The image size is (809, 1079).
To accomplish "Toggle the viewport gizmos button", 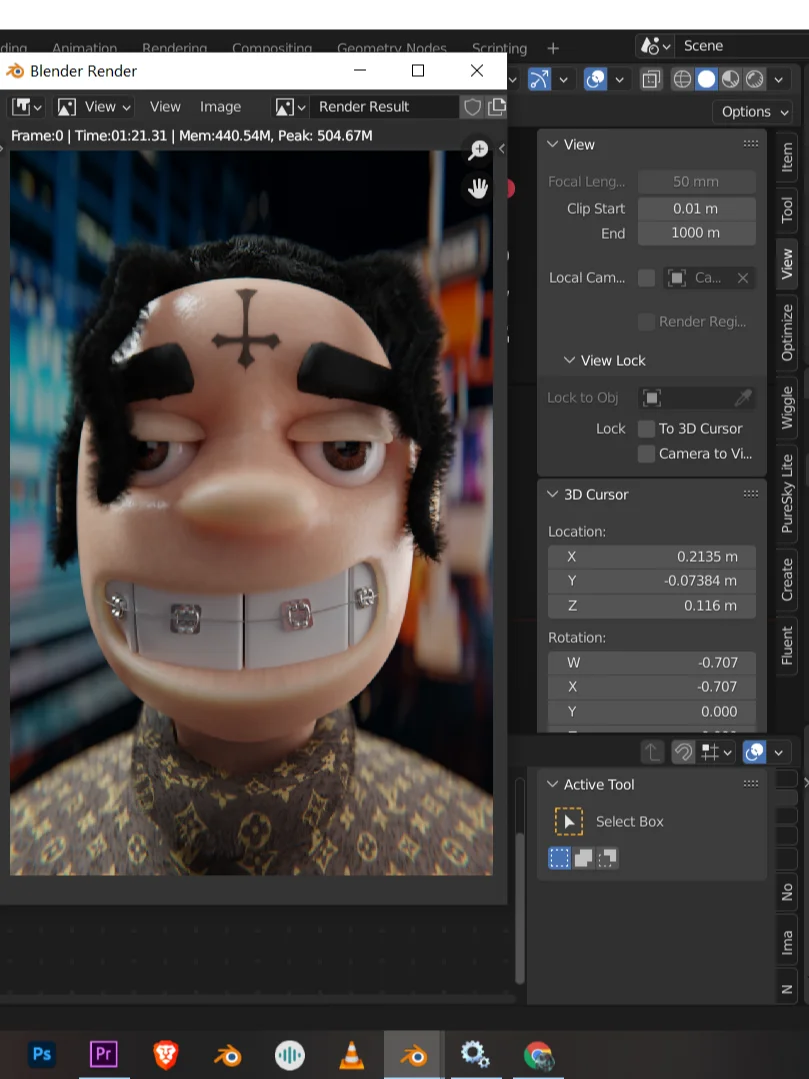I will [539, 79].
